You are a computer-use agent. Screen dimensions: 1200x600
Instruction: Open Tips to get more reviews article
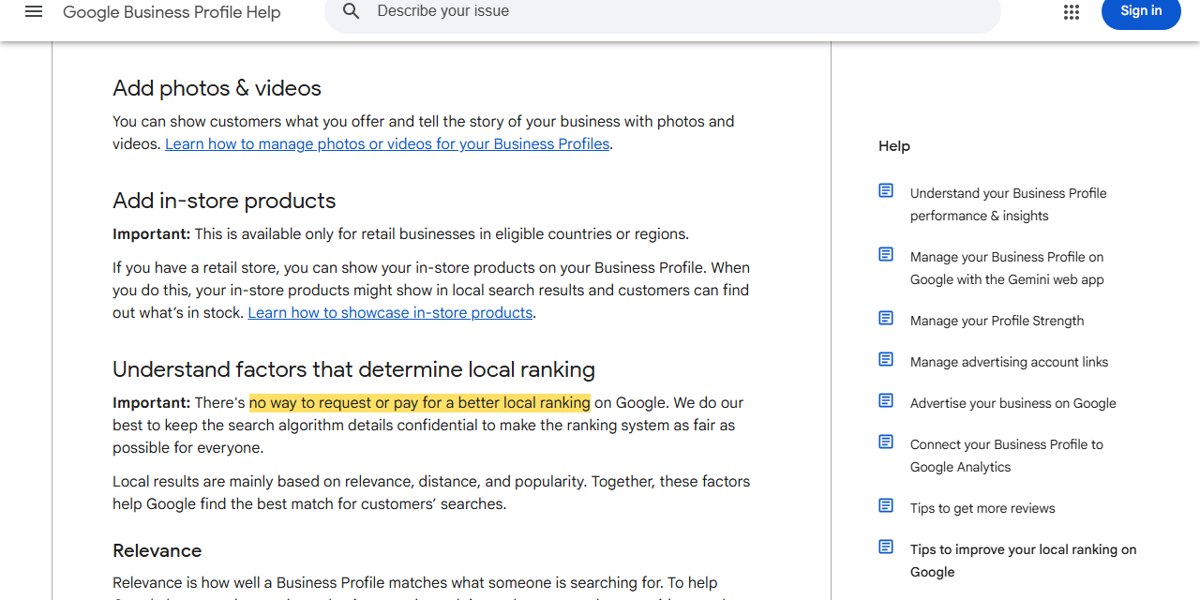coord(983,508)
